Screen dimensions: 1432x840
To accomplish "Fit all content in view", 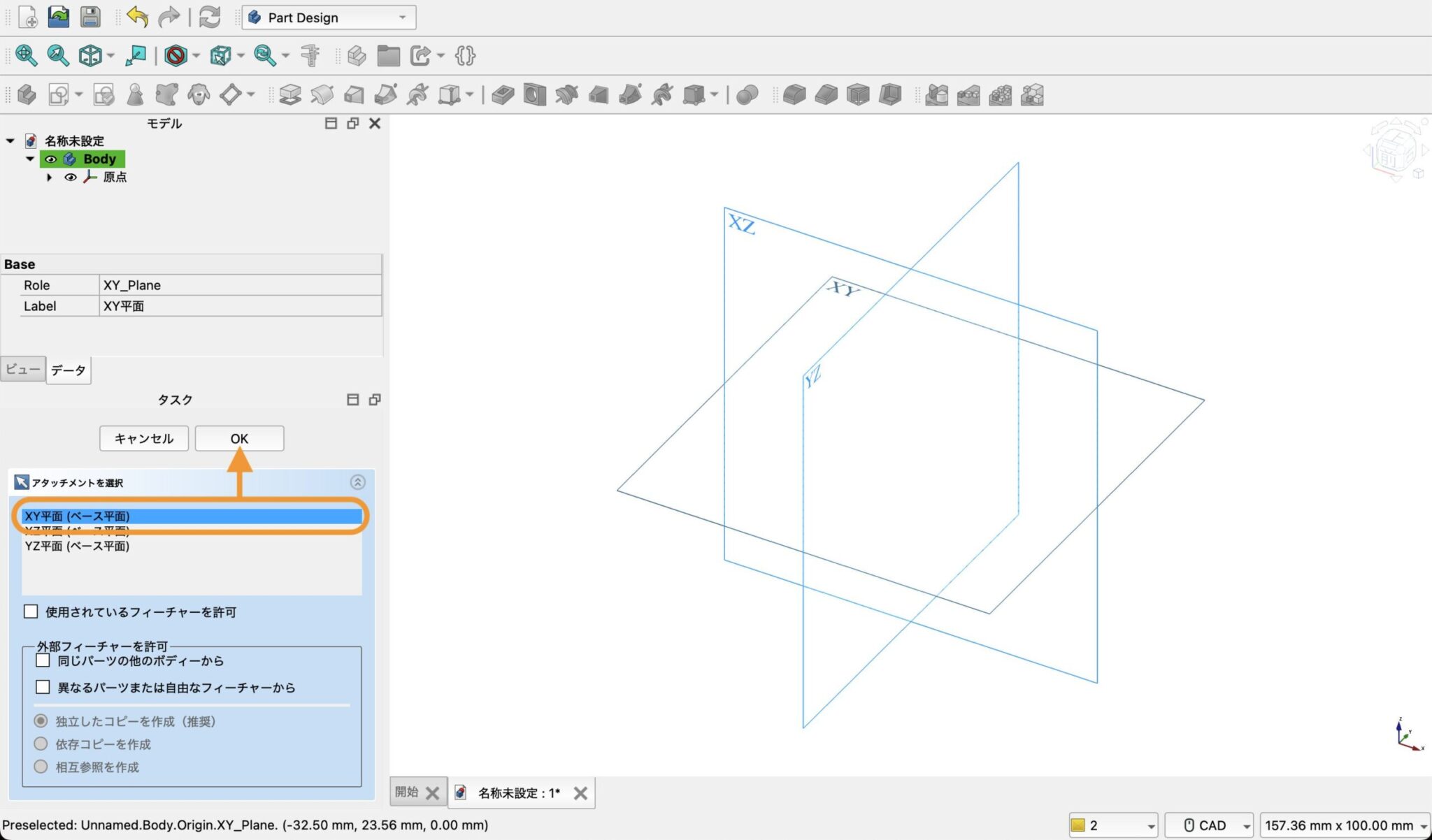I will click(27, 55).
